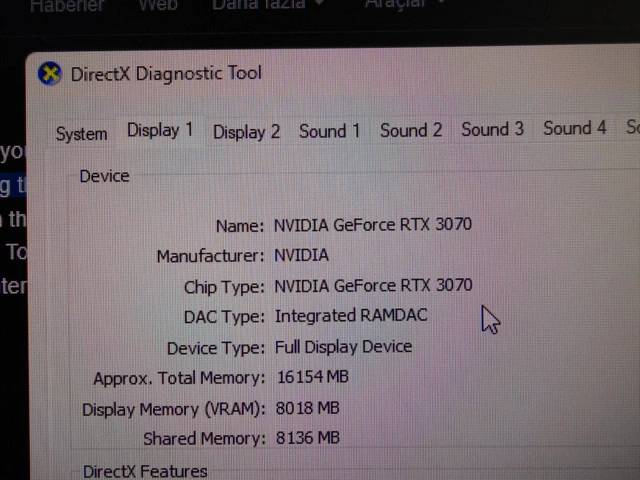Click the Device group label

tap(104, 176)
